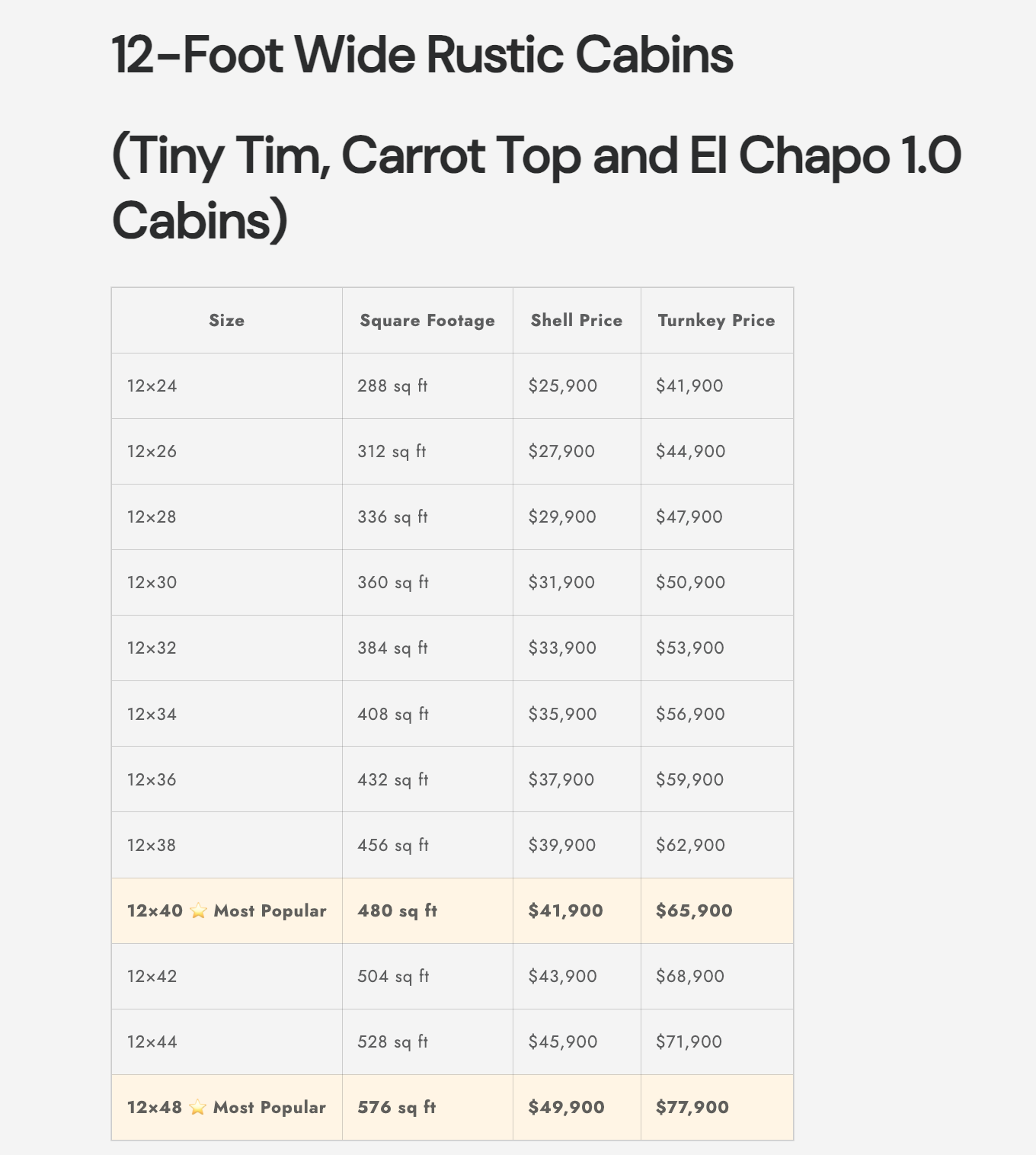1036x1155 pixels.
Task: Click the star icon in the 12×40 row
Action: click(198, 910)
